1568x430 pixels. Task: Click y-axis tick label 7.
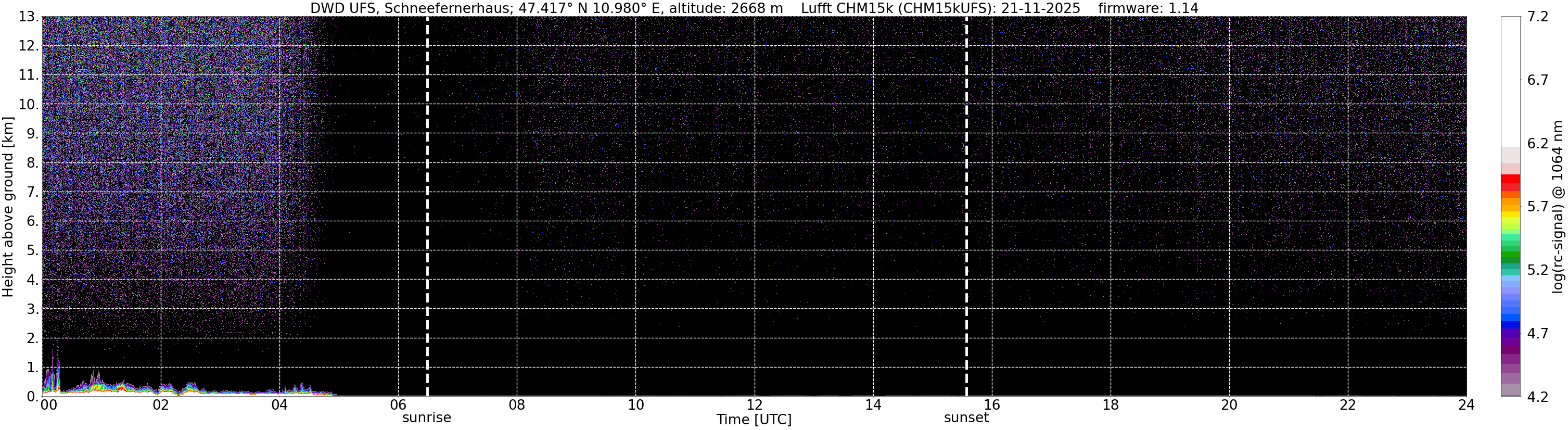pos(33,193)
